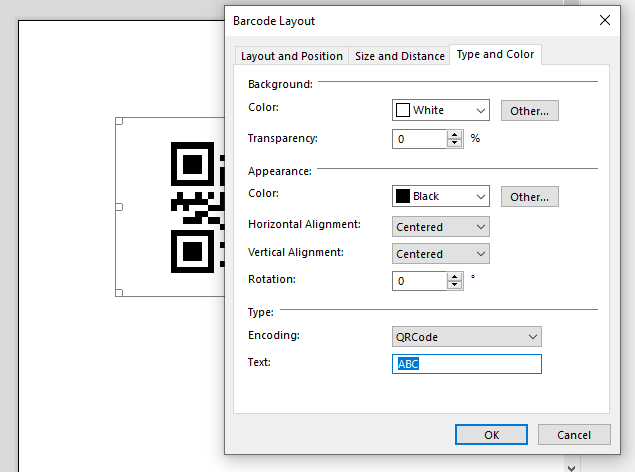Expand the Horizontal Alignment dropdown
635x472 pixels.
pyautogui.click(x=441, y=227)
